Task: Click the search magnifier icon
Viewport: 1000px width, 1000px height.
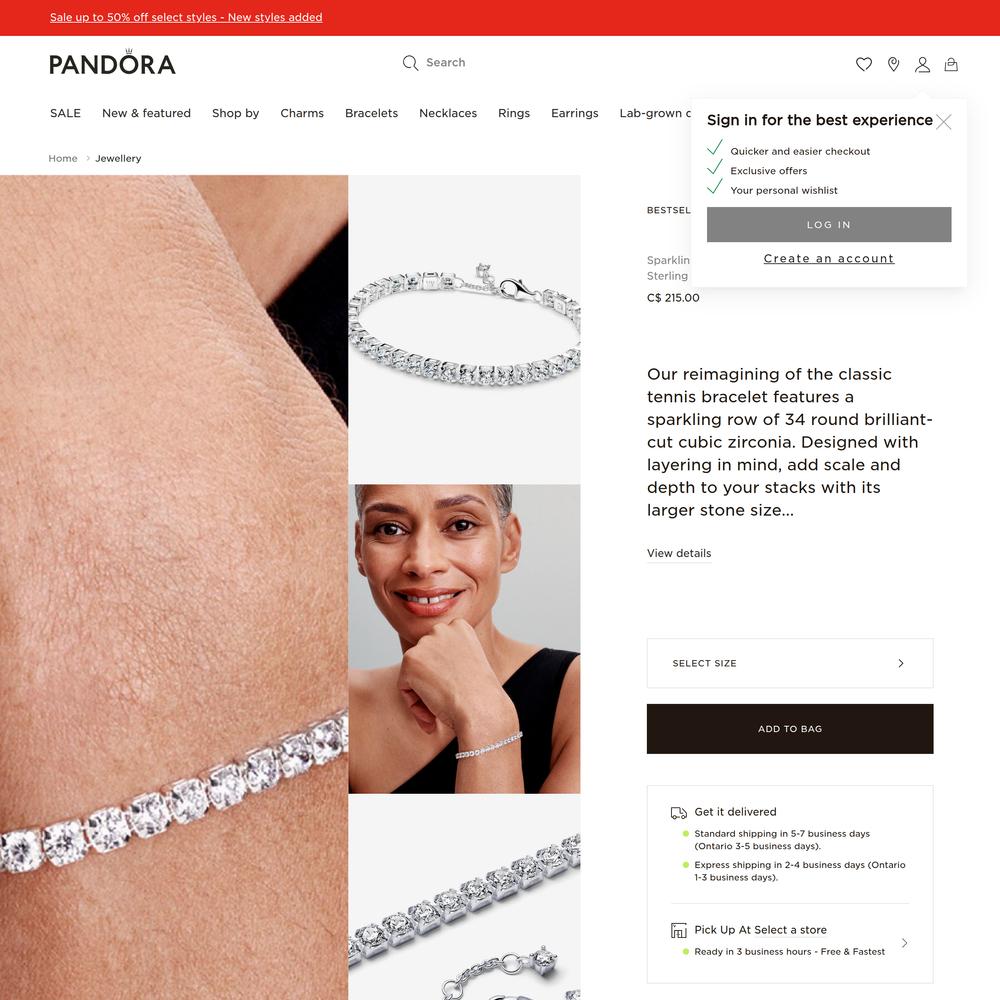Action: click(410, 62)
